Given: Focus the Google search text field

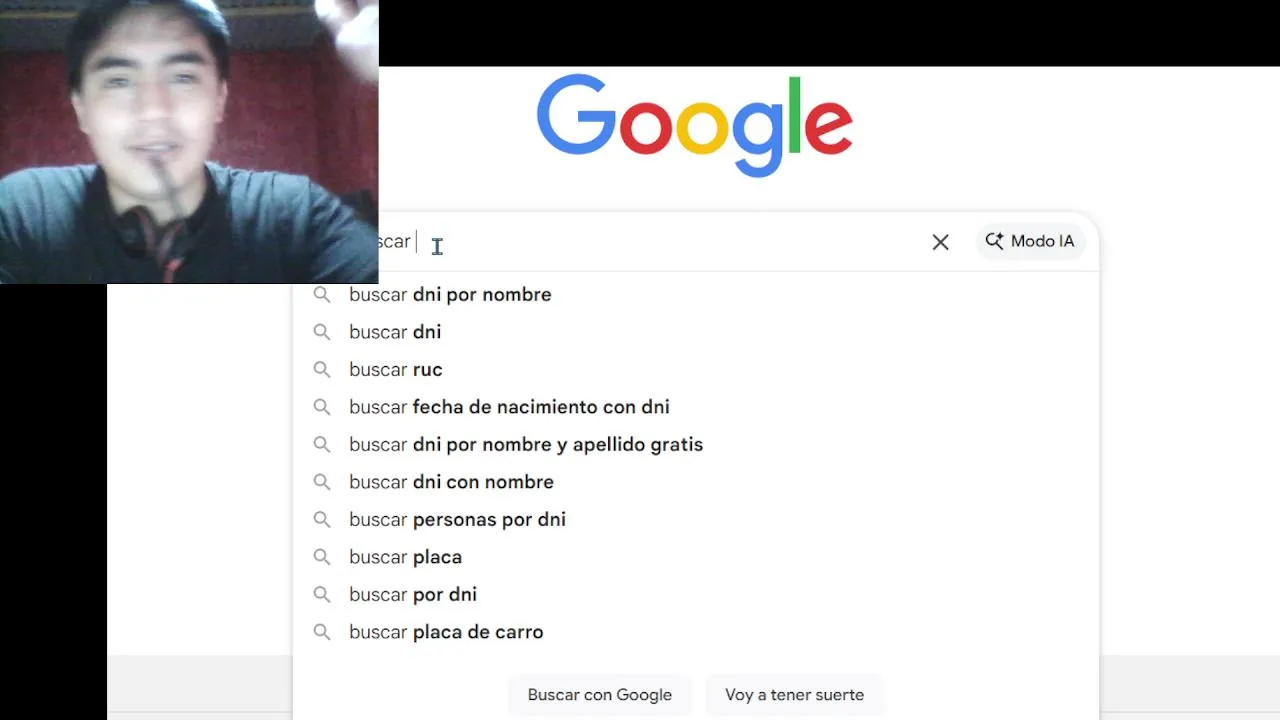Looking at the screenshot, I should click(x=650, y=242).
